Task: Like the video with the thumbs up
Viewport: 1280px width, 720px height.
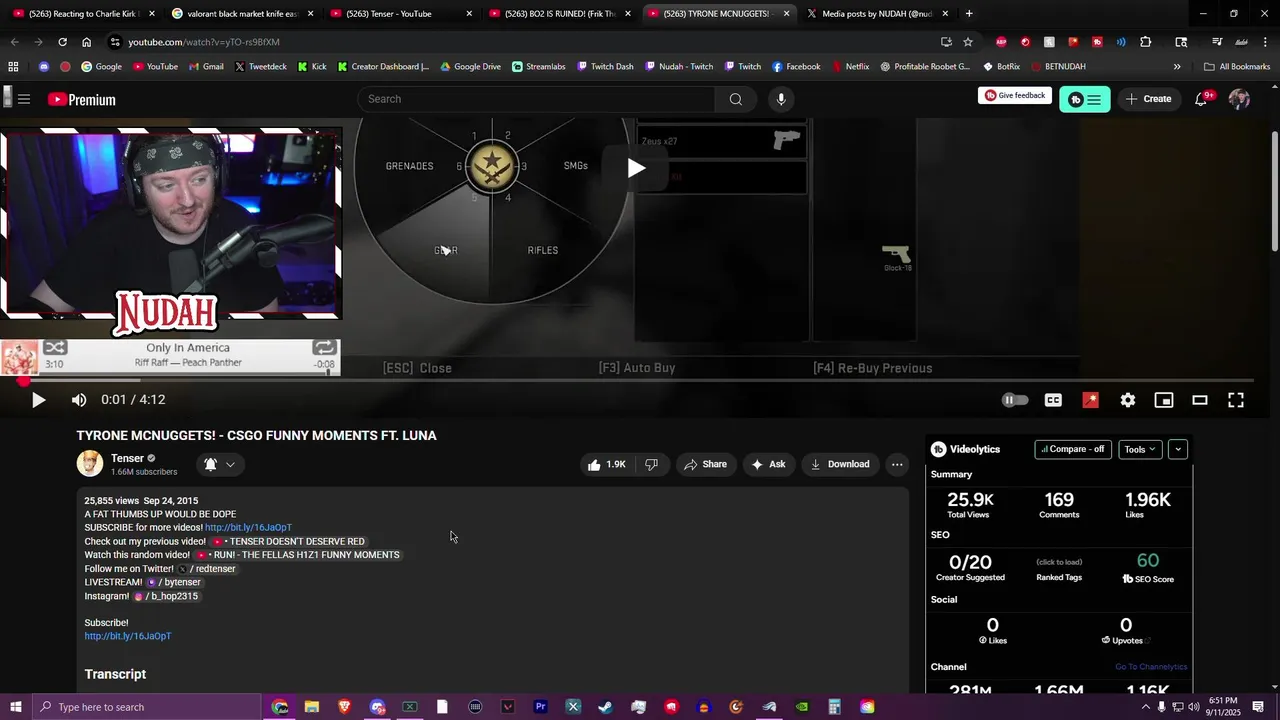Action: click(x=607, y=464)
